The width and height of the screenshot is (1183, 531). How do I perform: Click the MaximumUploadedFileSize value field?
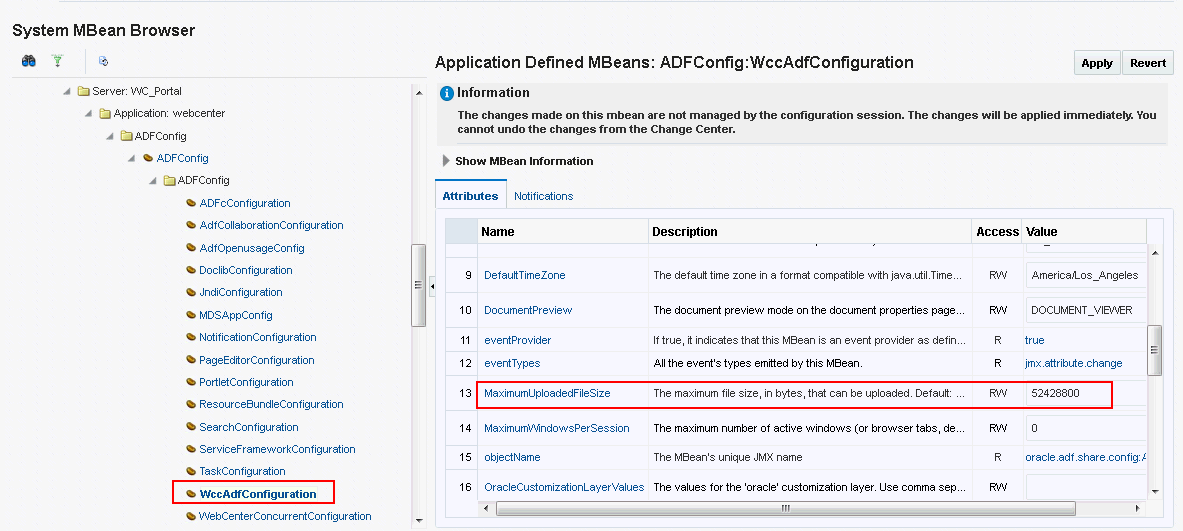1068,394
